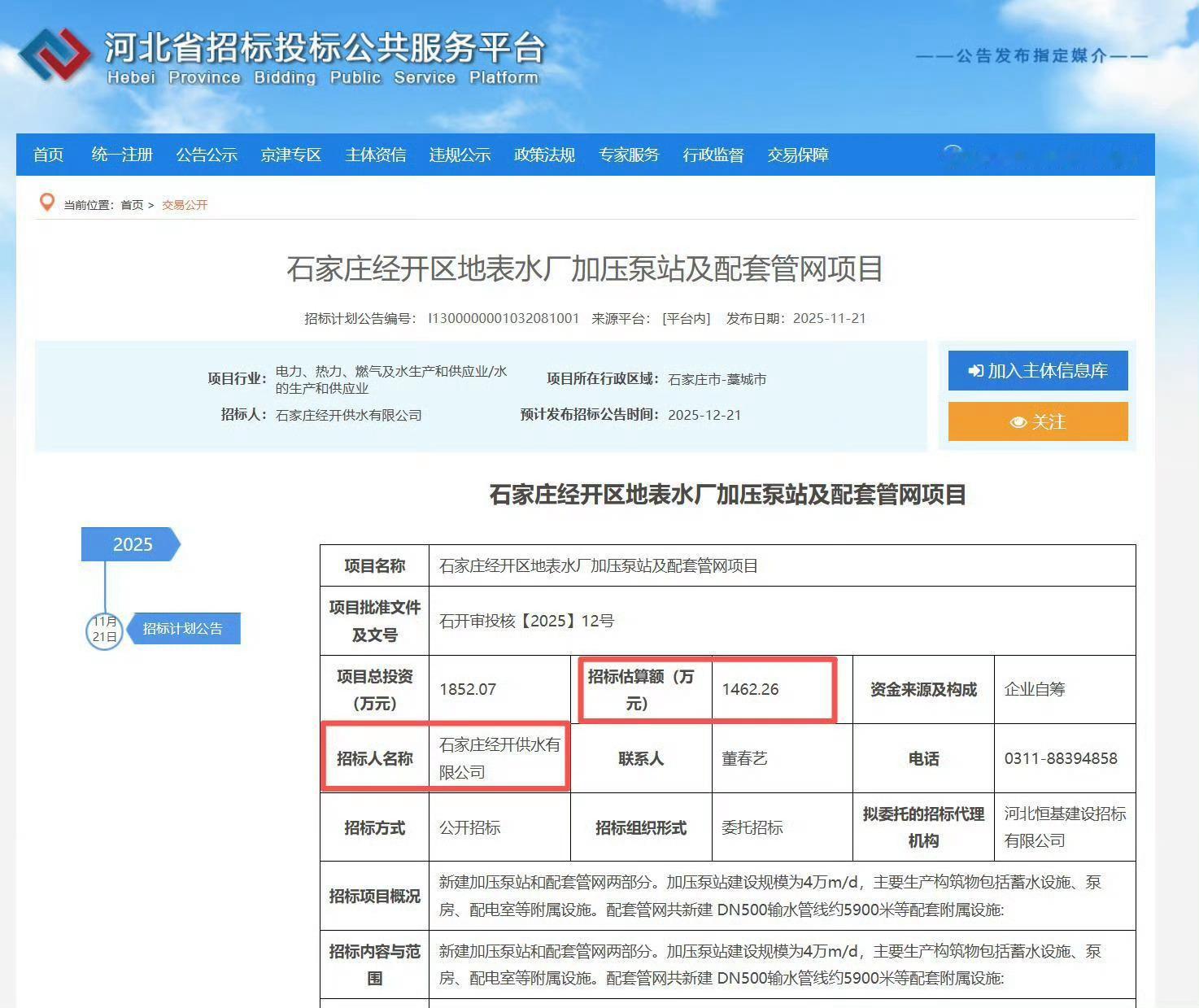Click the region text 石家庄市-藁城市

(717, 379)
